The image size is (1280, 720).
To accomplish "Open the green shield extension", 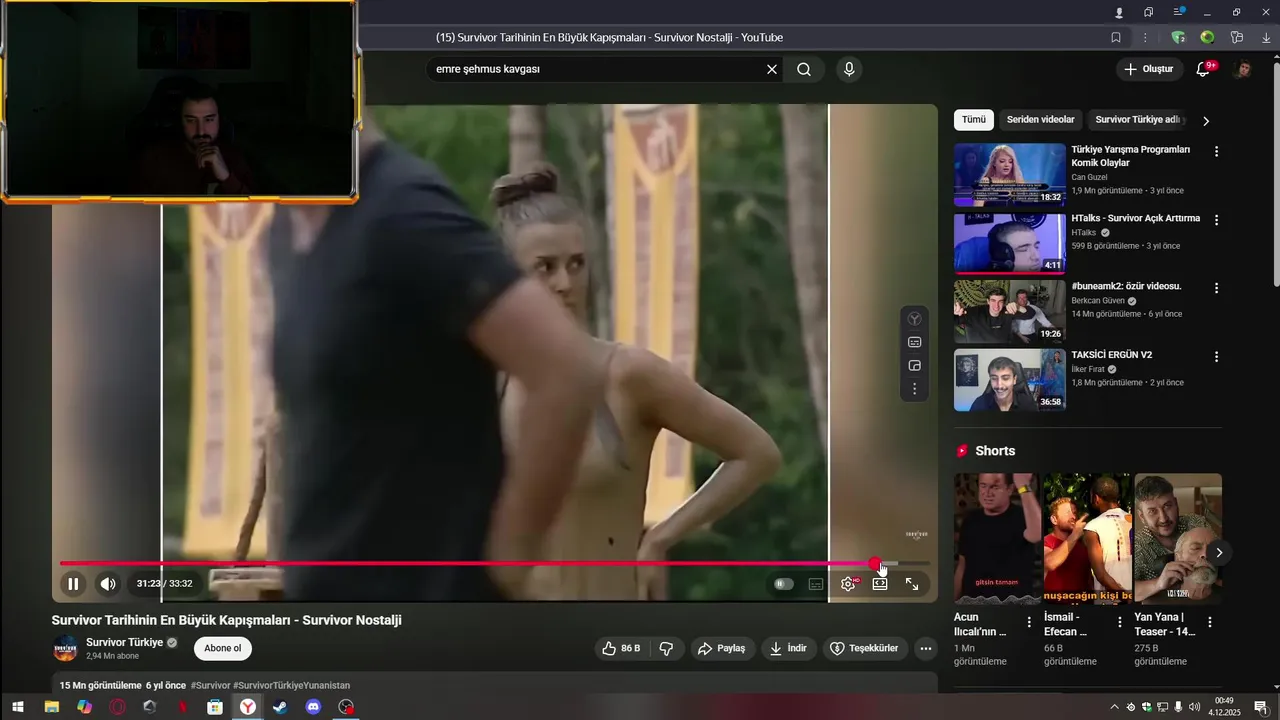I will pyautogui.click(x=1178, y=38).
